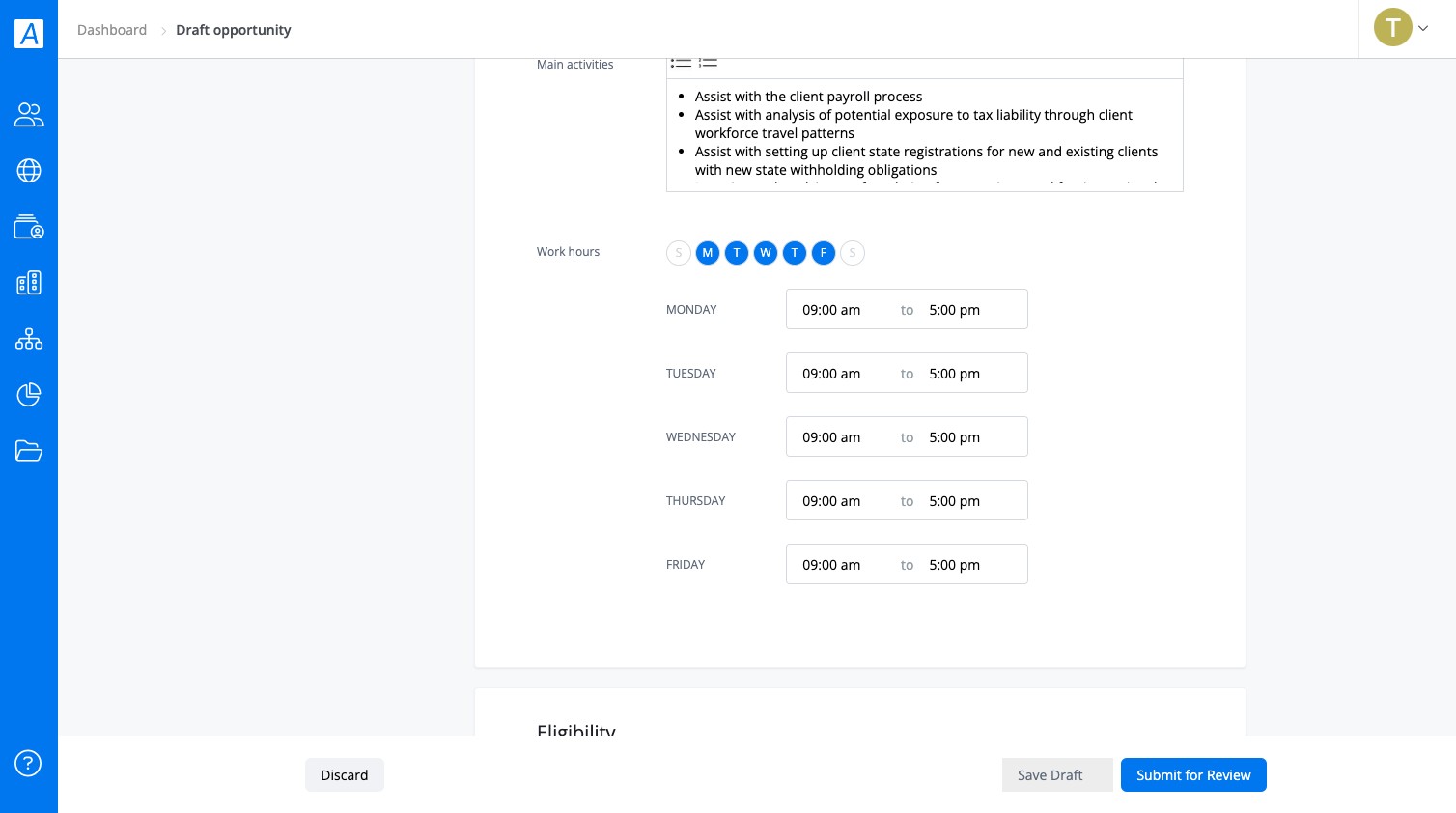The width and height of the screenshot is (1456, 813).
Task: Click the blue A logo icon
Action: click(29, 33)
